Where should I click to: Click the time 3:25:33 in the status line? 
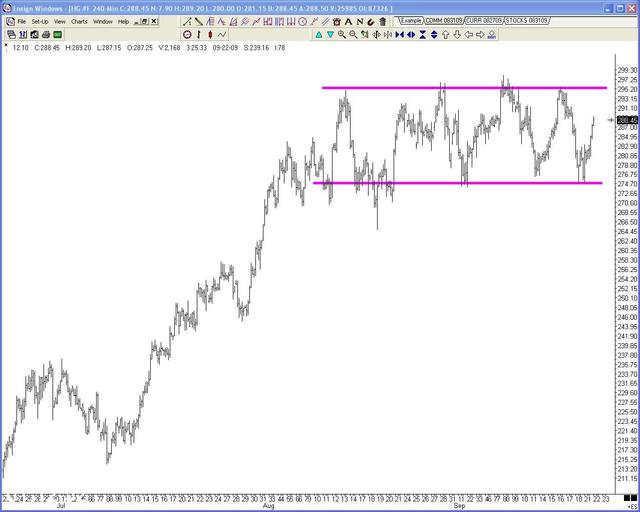[x=196, y=48]
